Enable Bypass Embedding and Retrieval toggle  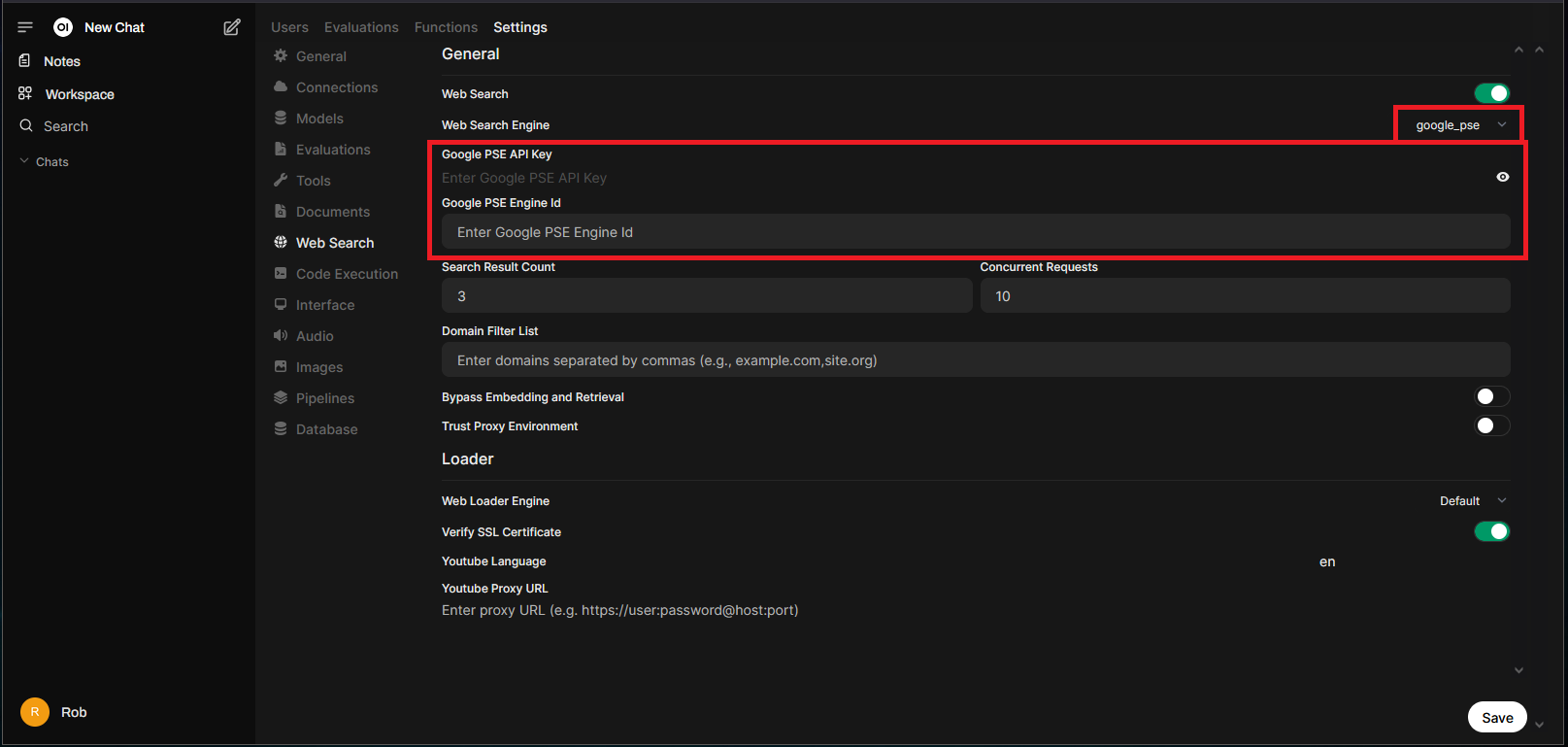[1492, 396]
